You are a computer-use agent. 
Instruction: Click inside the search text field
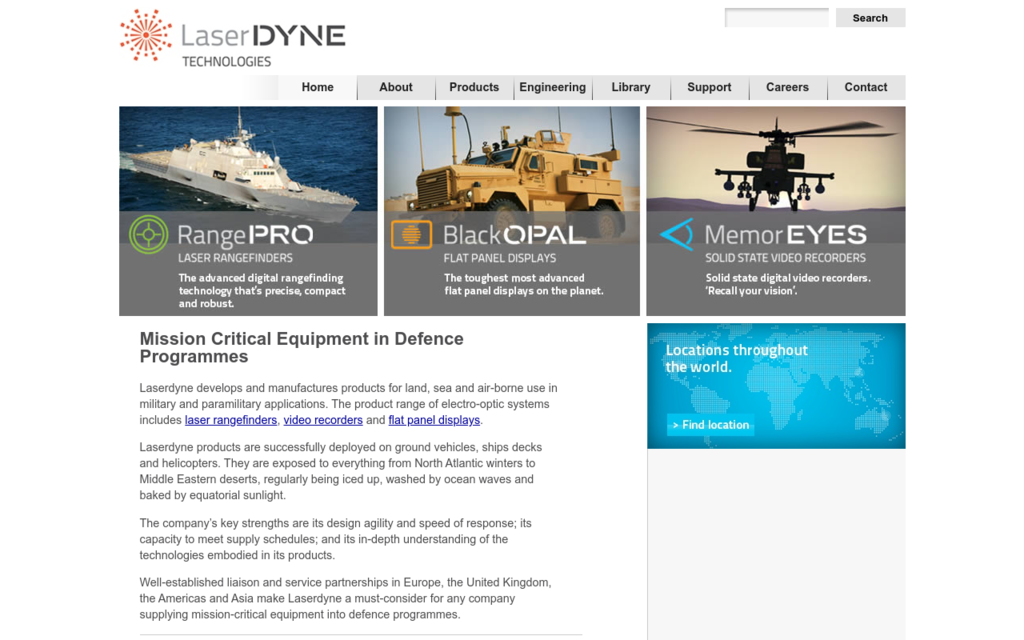click(x=776, y=18)
